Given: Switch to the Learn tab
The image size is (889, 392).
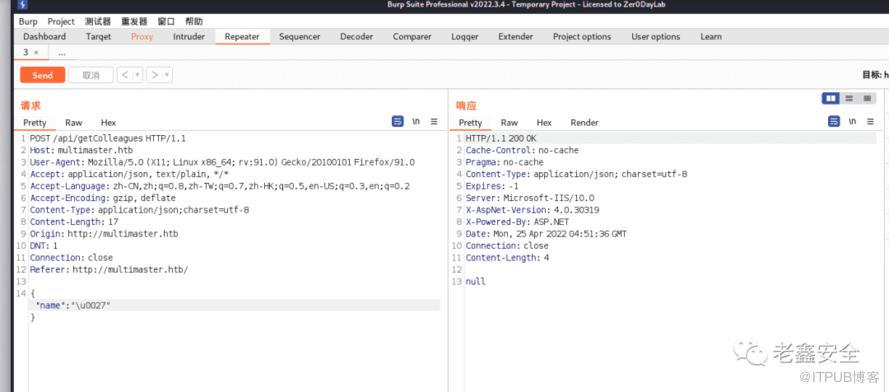Looking at the screenshot, I should 711,36.
